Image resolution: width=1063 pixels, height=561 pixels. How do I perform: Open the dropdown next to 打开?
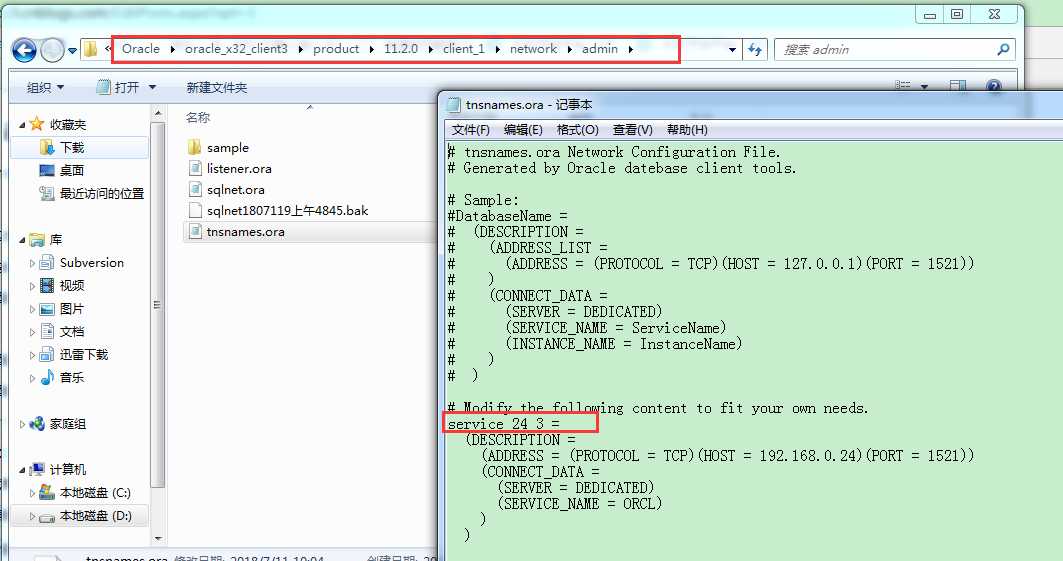[152, 87]
